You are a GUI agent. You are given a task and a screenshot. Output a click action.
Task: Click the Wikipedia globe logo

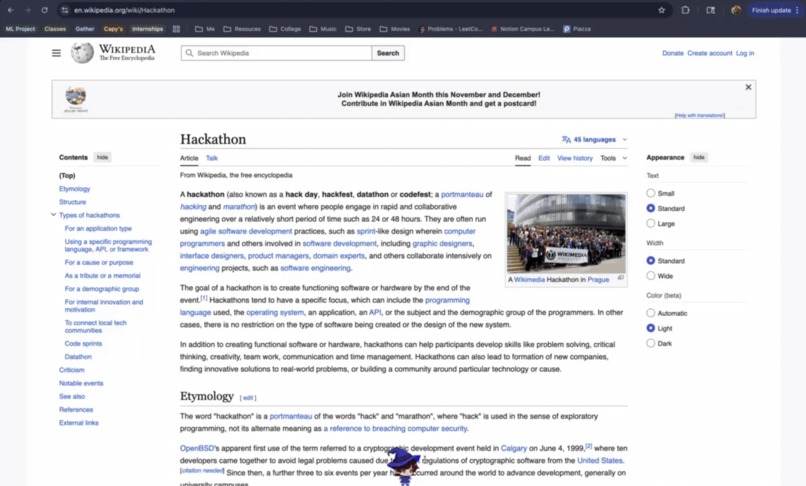click(x=82, y=53)
